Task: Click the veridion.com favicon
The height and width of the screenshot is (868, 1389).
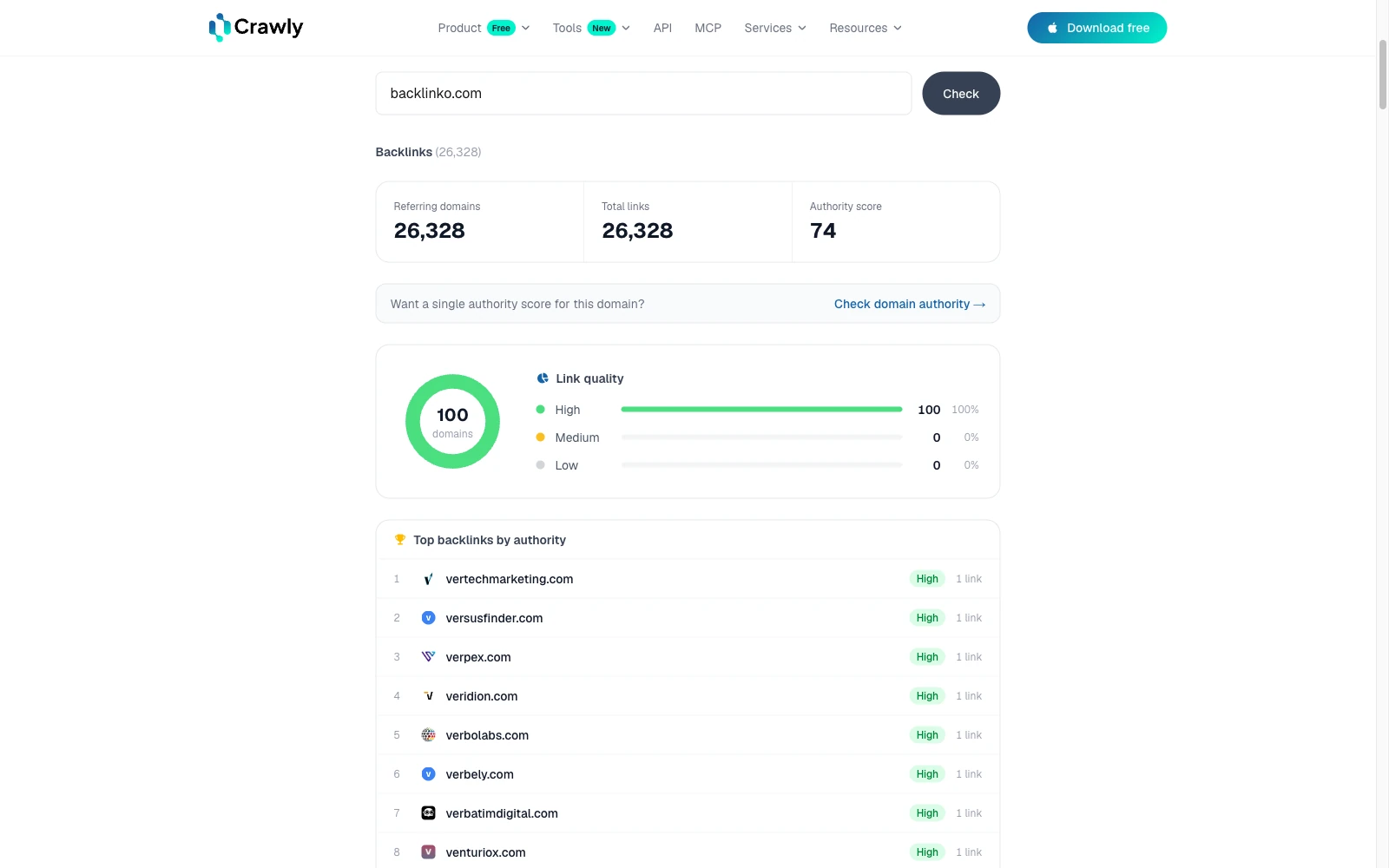Action: [428, 696]
